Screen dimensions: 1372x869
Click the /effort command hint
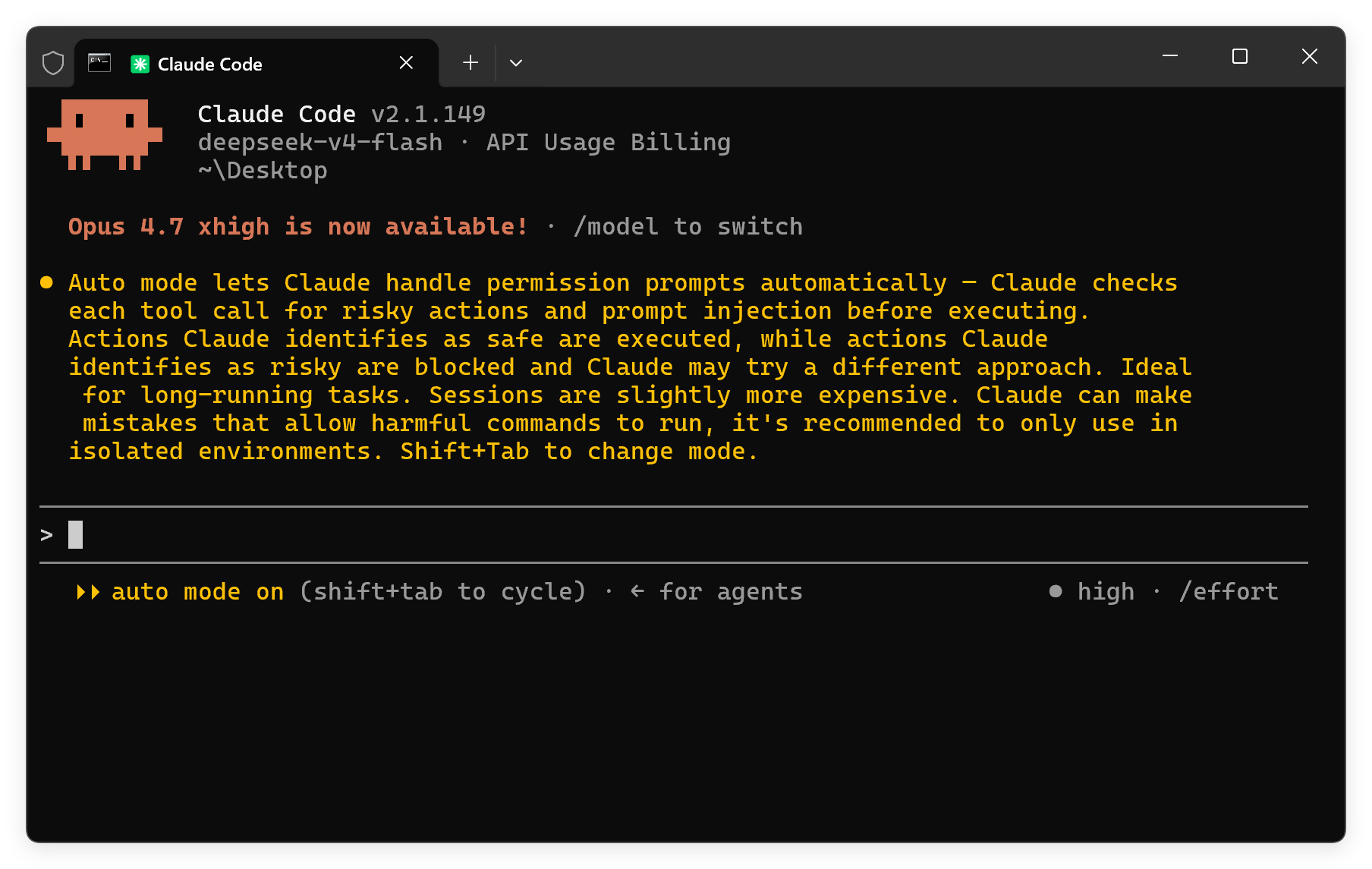(1229, 592)
